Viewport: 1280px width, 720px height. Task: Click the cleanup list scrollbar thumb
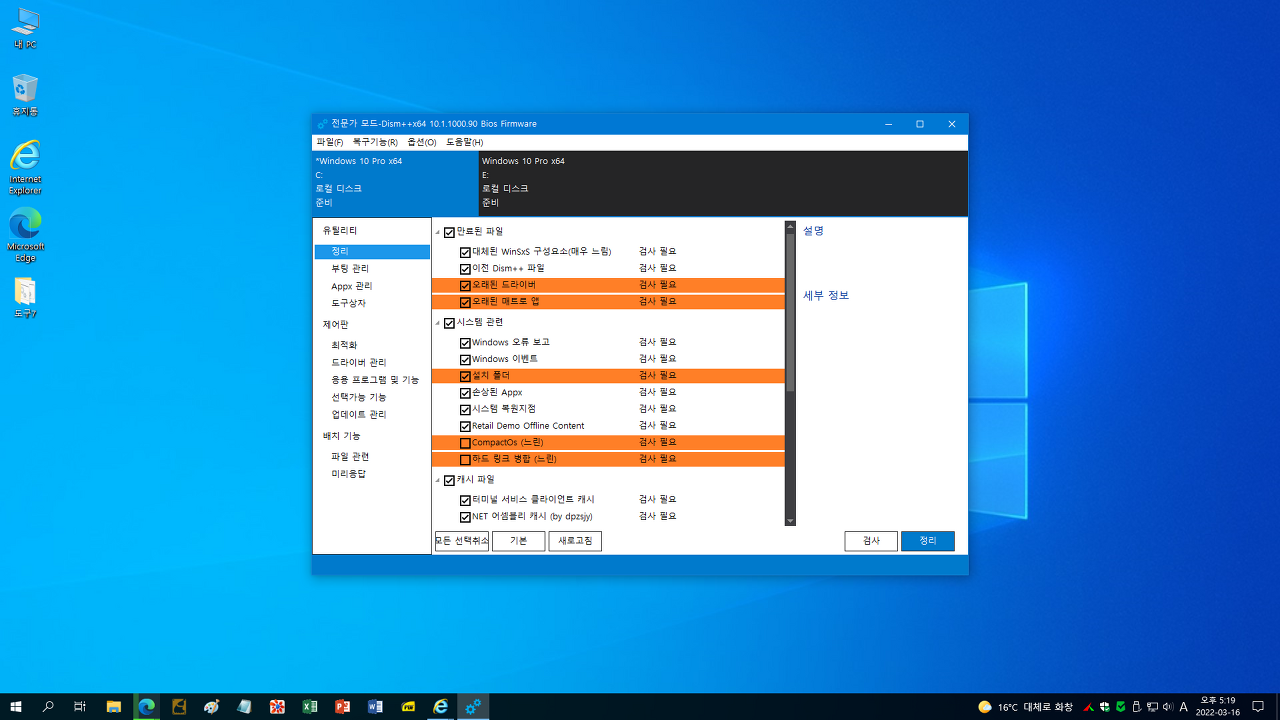(790, 313)
